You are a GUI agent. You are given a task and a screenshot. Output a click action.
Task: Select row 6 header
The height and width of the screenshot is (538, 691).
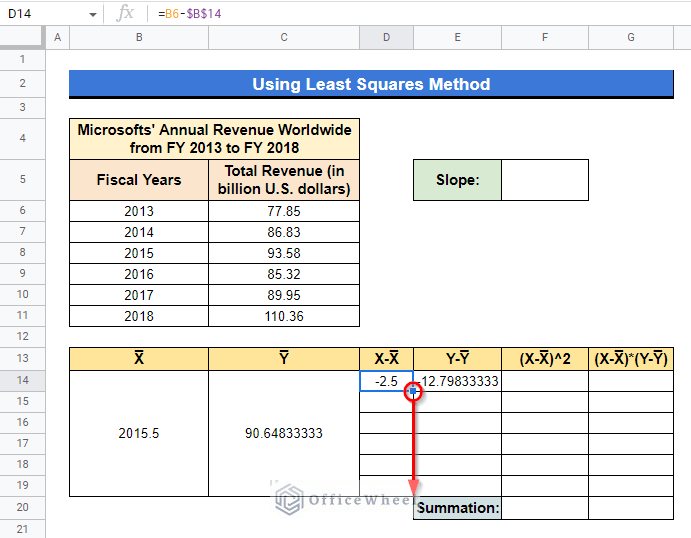coord(22,211)
